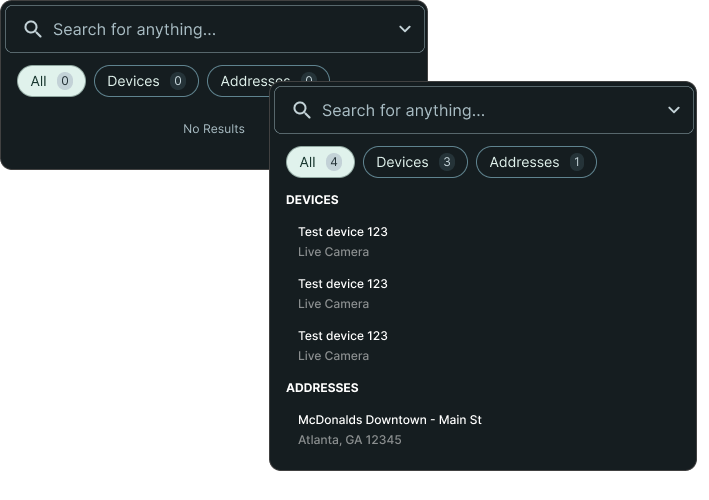Select the 'Devices 0' chip in the back panel

click(x=146, y=81)
